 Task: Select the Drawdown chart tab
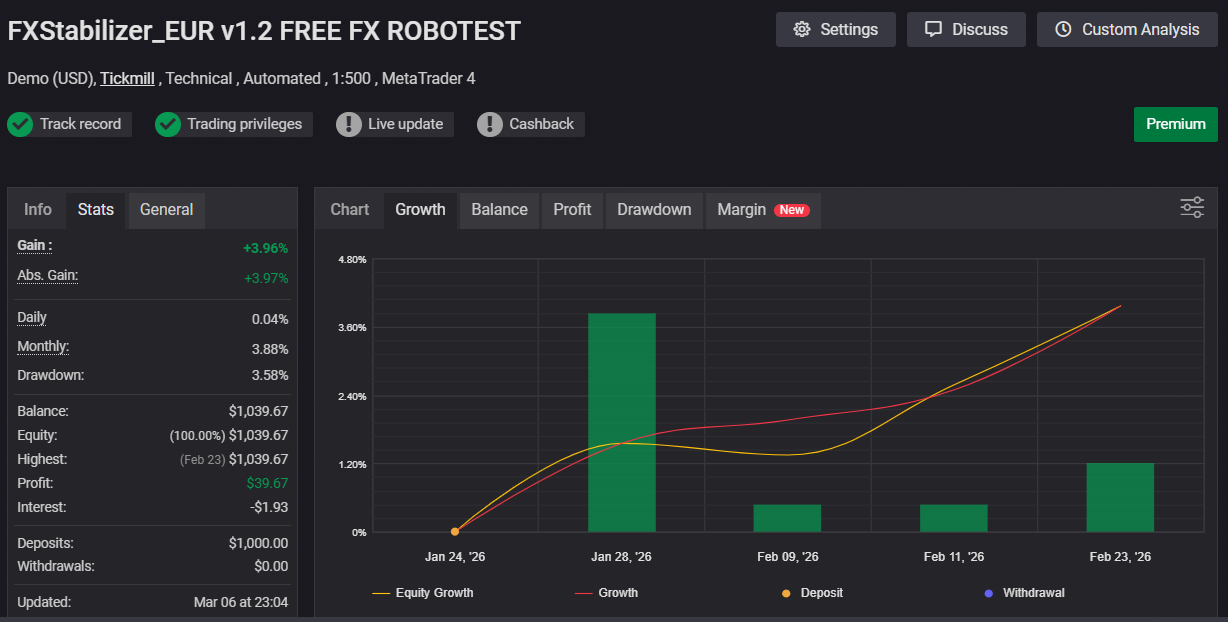[654, 210]
